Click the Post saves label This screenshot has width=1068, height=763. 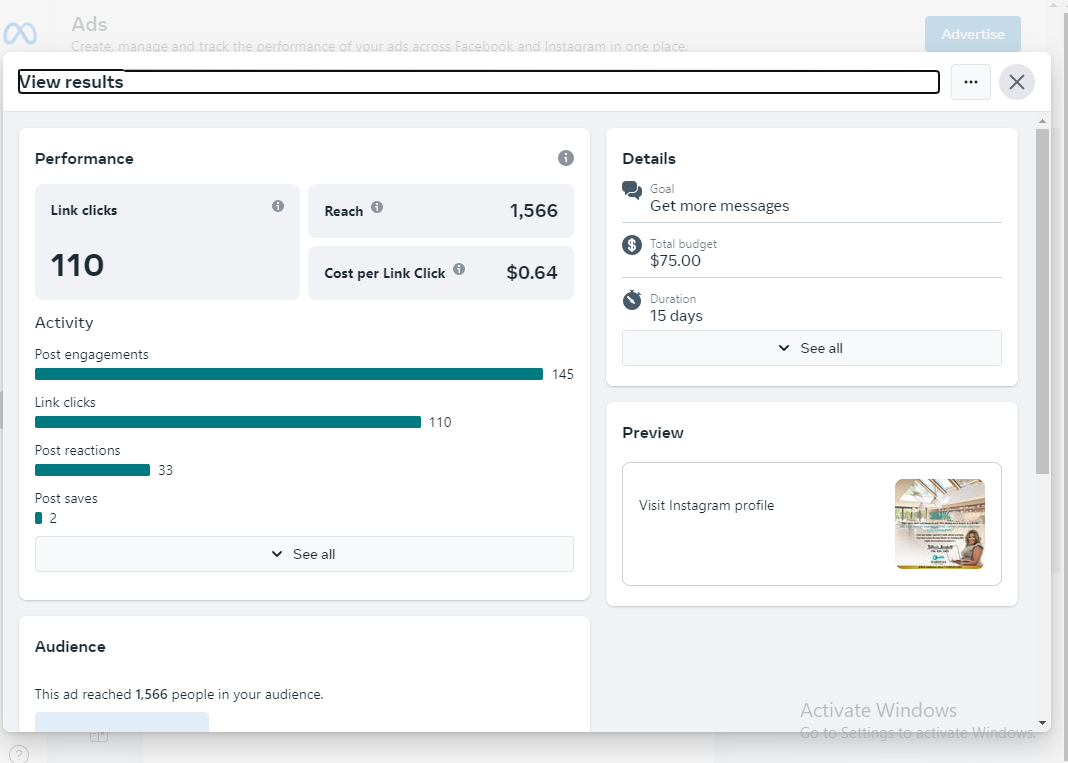[66, 499]
